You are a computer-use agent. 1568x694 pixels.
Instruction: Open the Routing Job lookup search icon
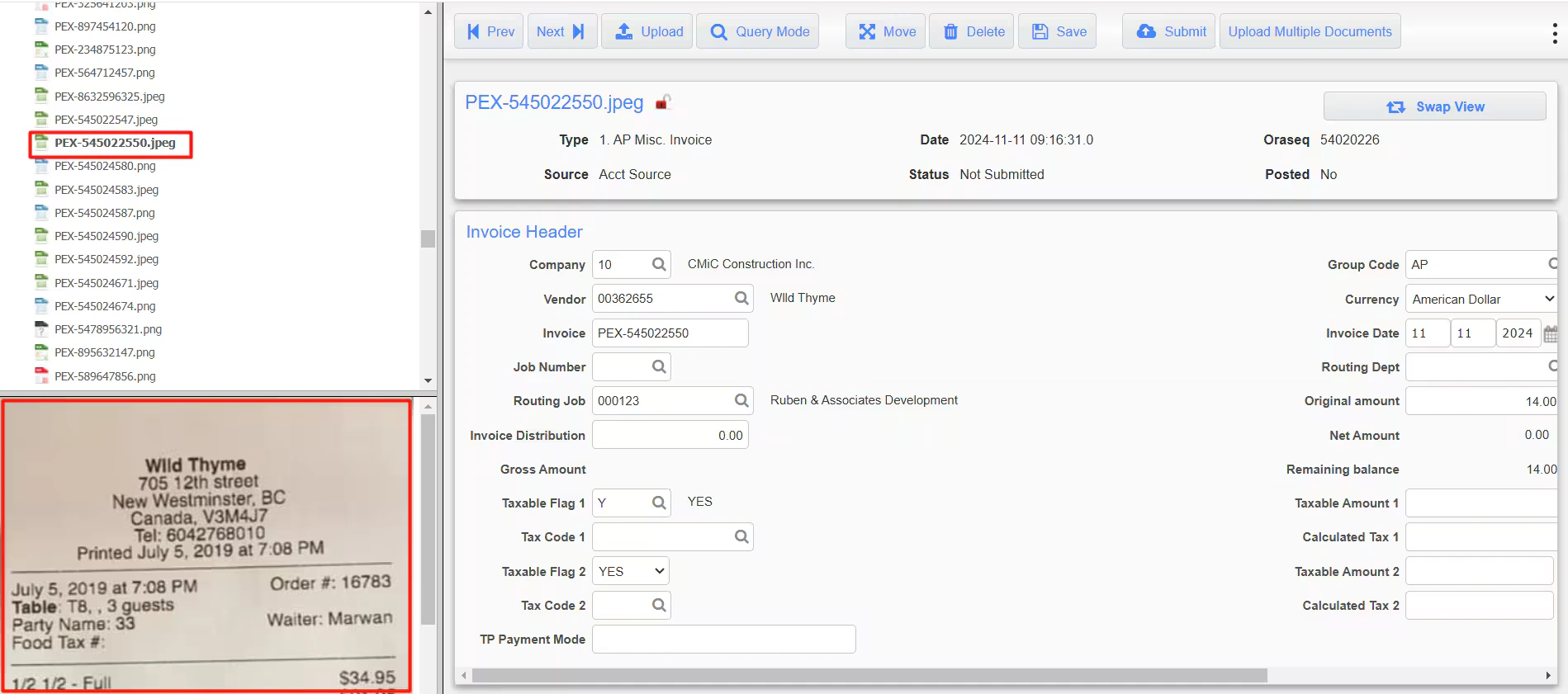(x=741, y=400)
